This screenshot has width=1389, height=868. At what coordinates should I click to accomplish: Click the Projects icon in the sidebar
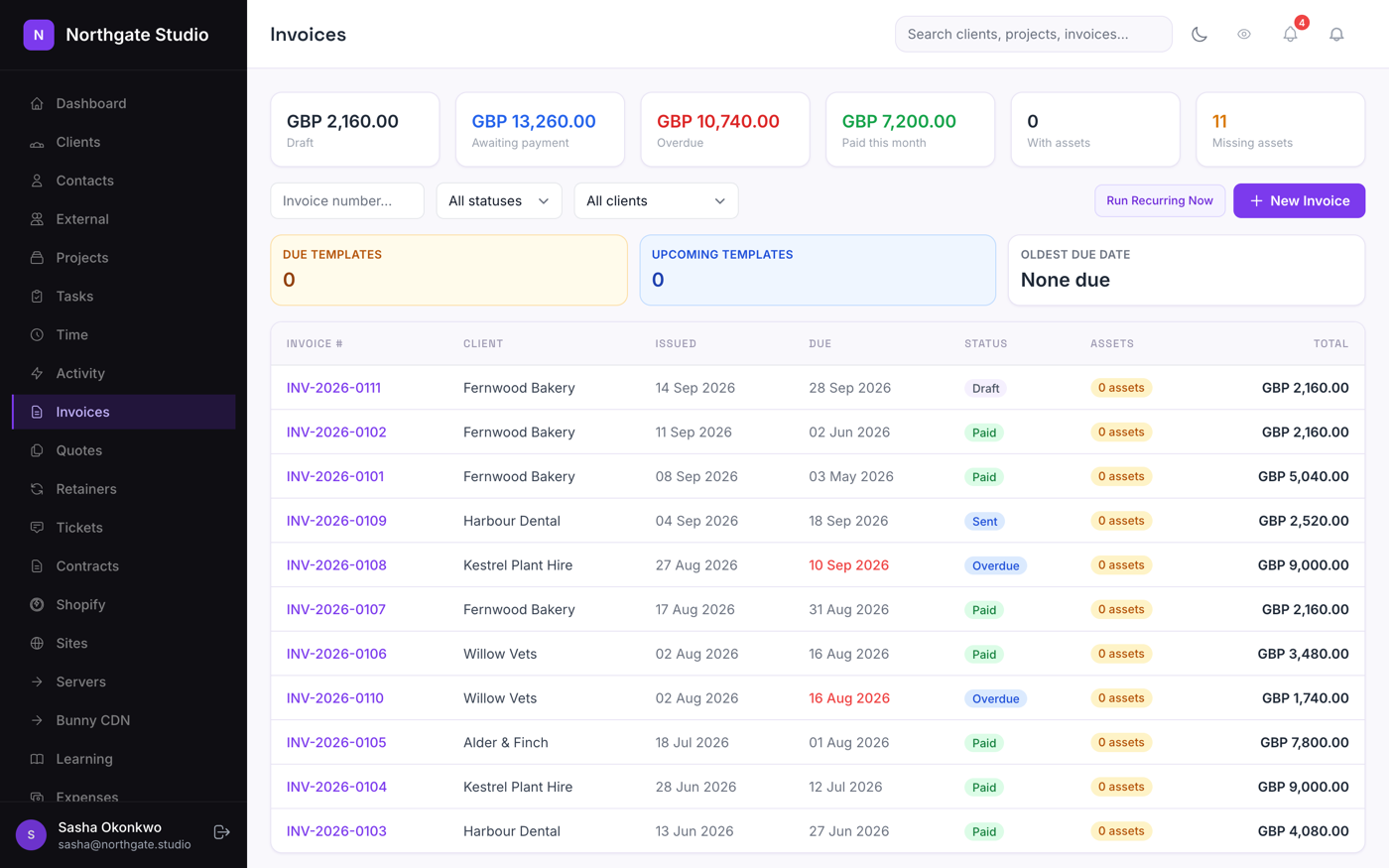pyautogui.click(x=37, y=258)
